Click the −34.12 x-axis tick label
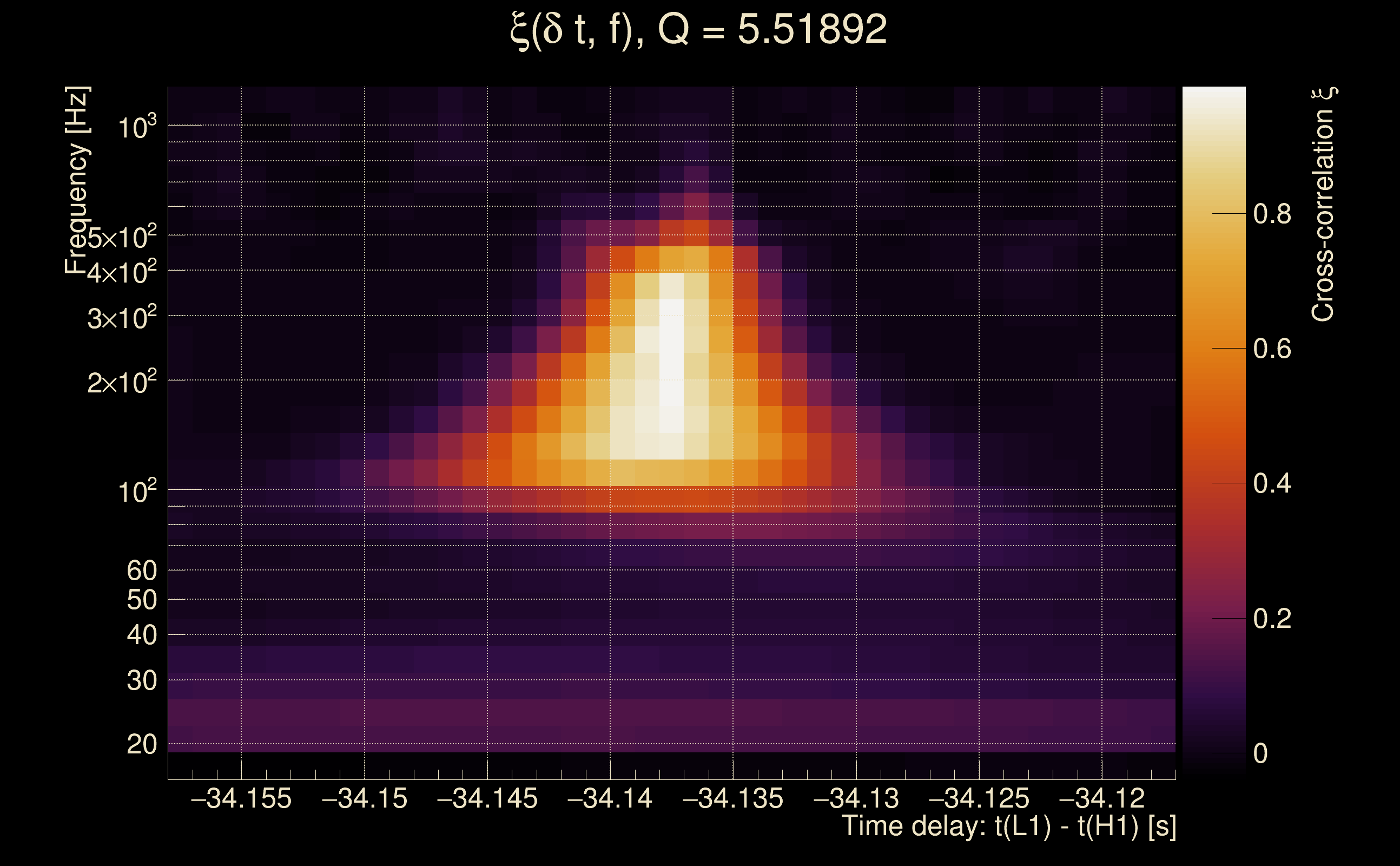 (1102, 798)
